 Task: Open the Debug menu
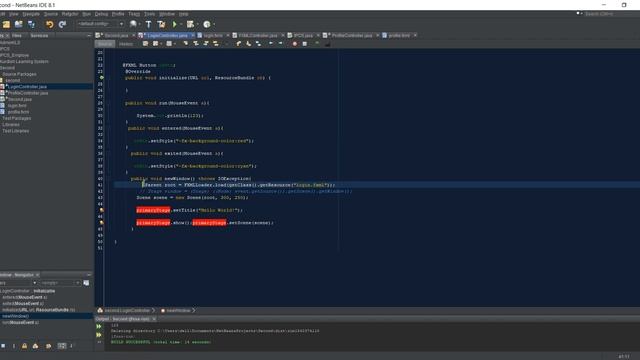101,14
